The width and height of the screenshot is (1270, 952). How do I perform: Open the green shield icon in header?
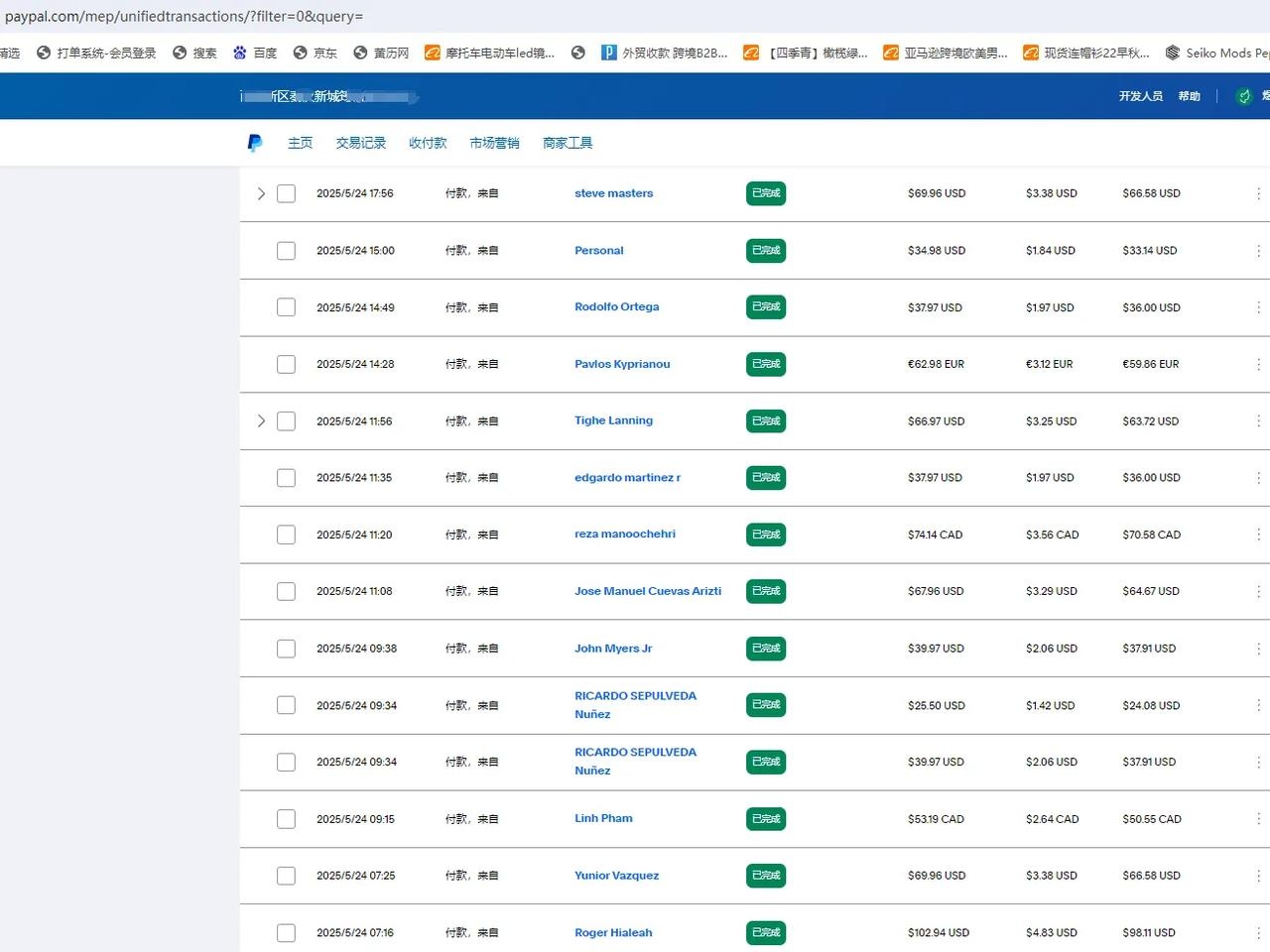click(1244, 96)
